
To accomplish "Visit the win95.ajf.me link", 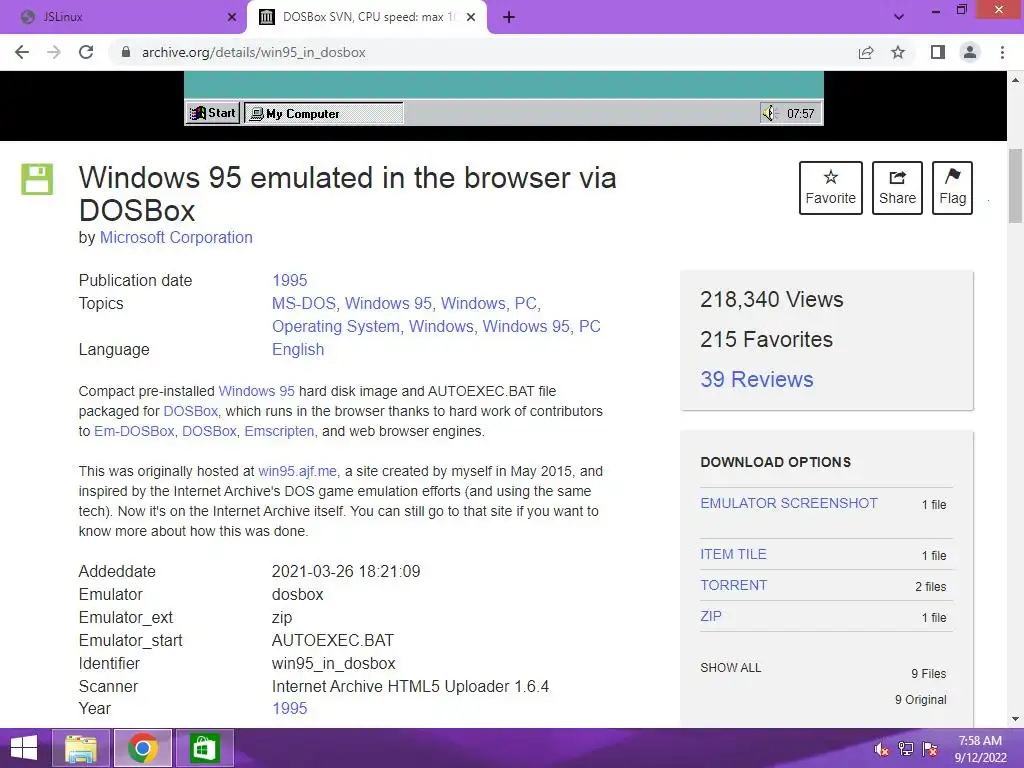I will click(298, 472).
